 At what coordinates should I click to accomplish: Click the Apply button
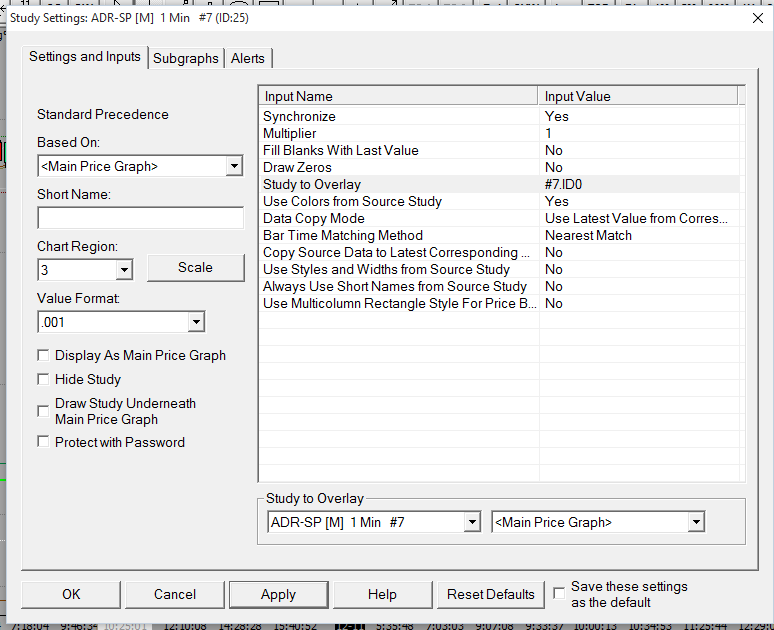tap(279, 594)
